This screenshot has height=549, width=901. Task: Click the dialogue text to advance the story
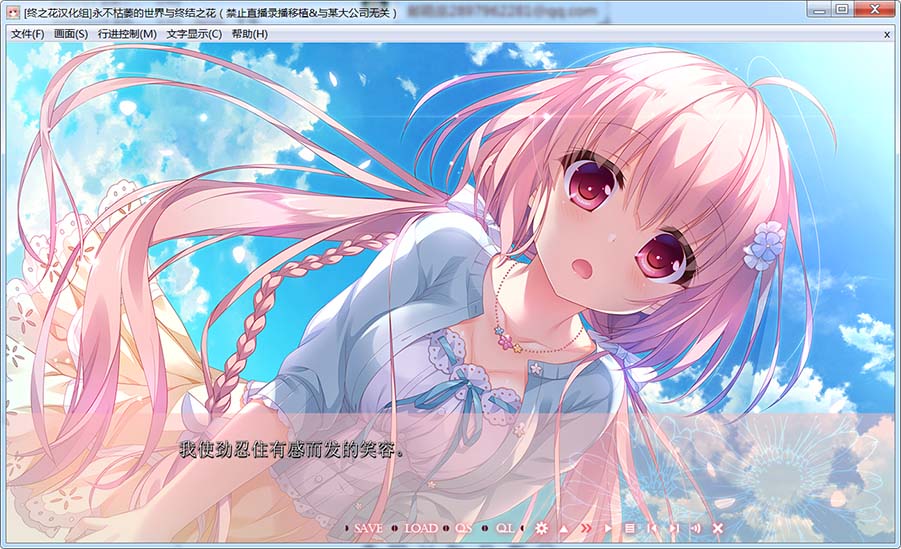tap(291, 449)
